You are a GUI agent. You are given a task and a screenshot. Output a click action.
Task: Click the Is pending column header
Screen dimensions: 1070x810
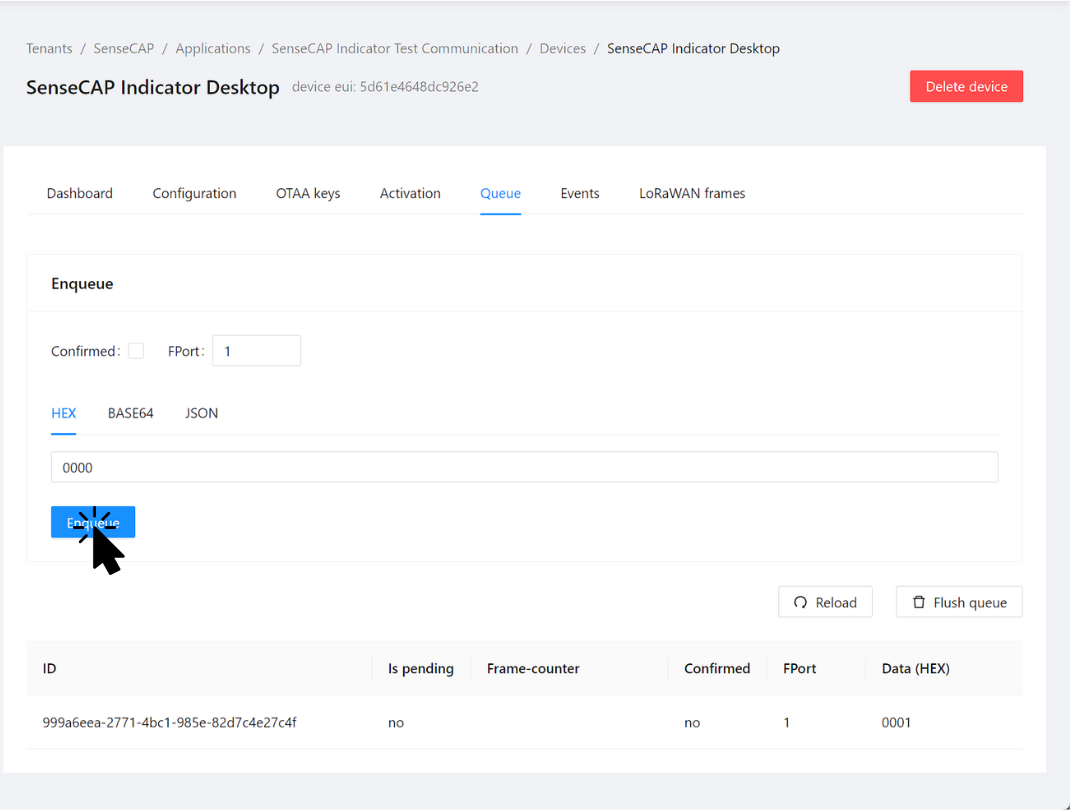(421, 668)
